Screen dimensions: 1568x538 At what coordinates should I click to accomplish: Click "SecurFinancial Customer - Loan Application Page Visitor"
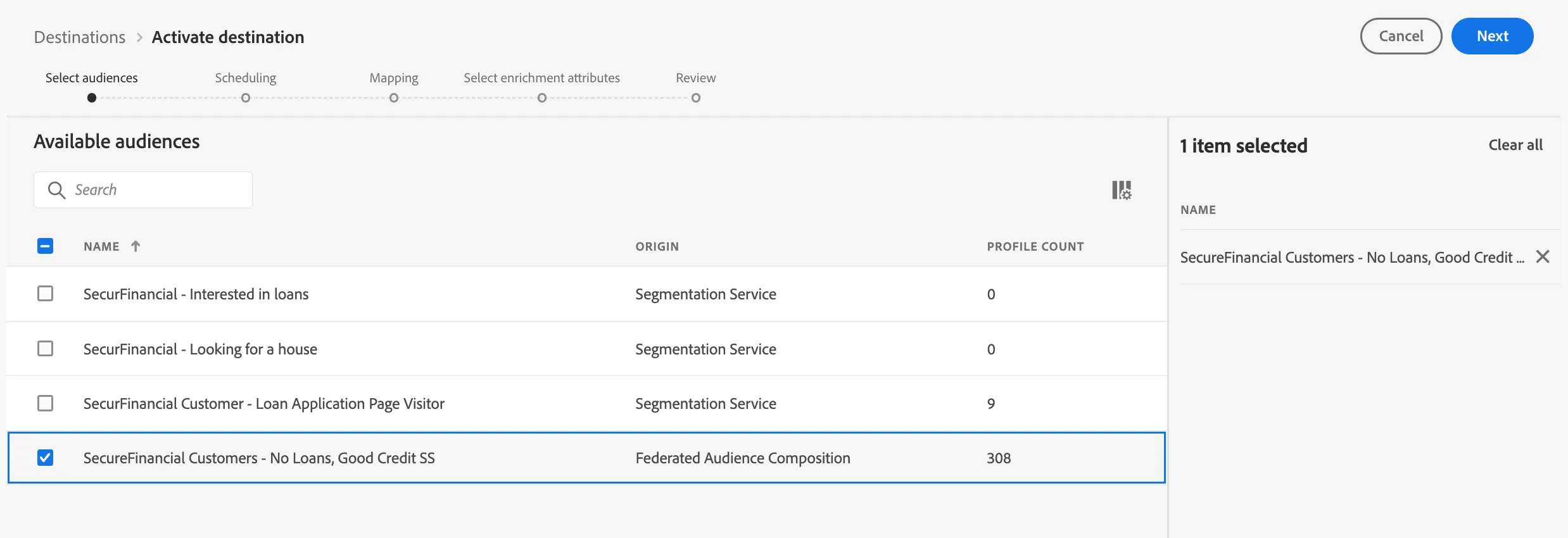pyautogui.click(x=264, y=404)
